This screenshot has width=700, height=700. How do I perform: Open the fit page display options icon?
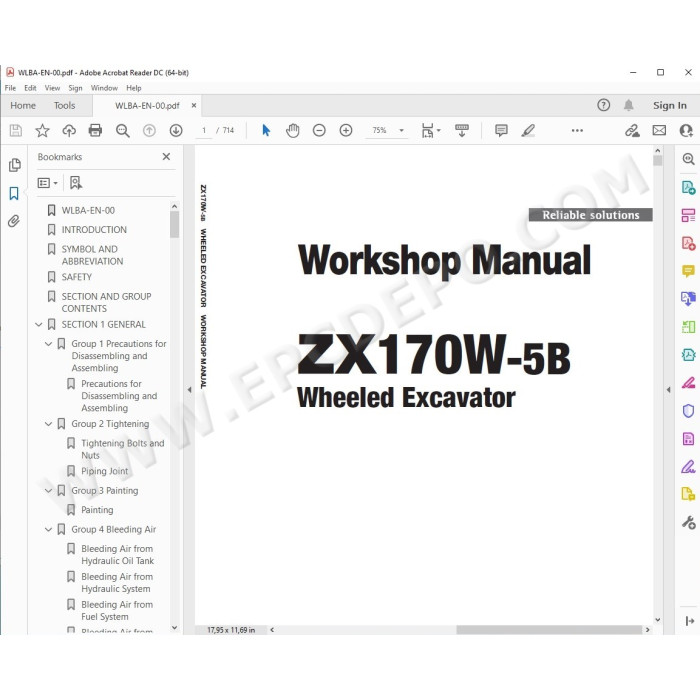pyautogui.click(x=428, y=130)
